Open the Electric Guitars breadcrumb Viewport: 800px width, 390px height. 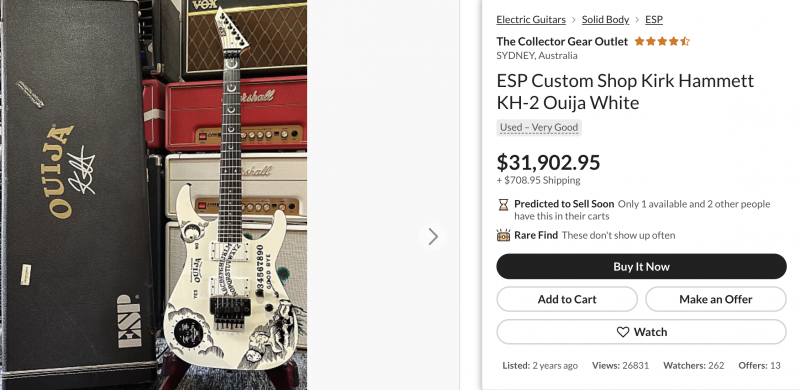531,19
